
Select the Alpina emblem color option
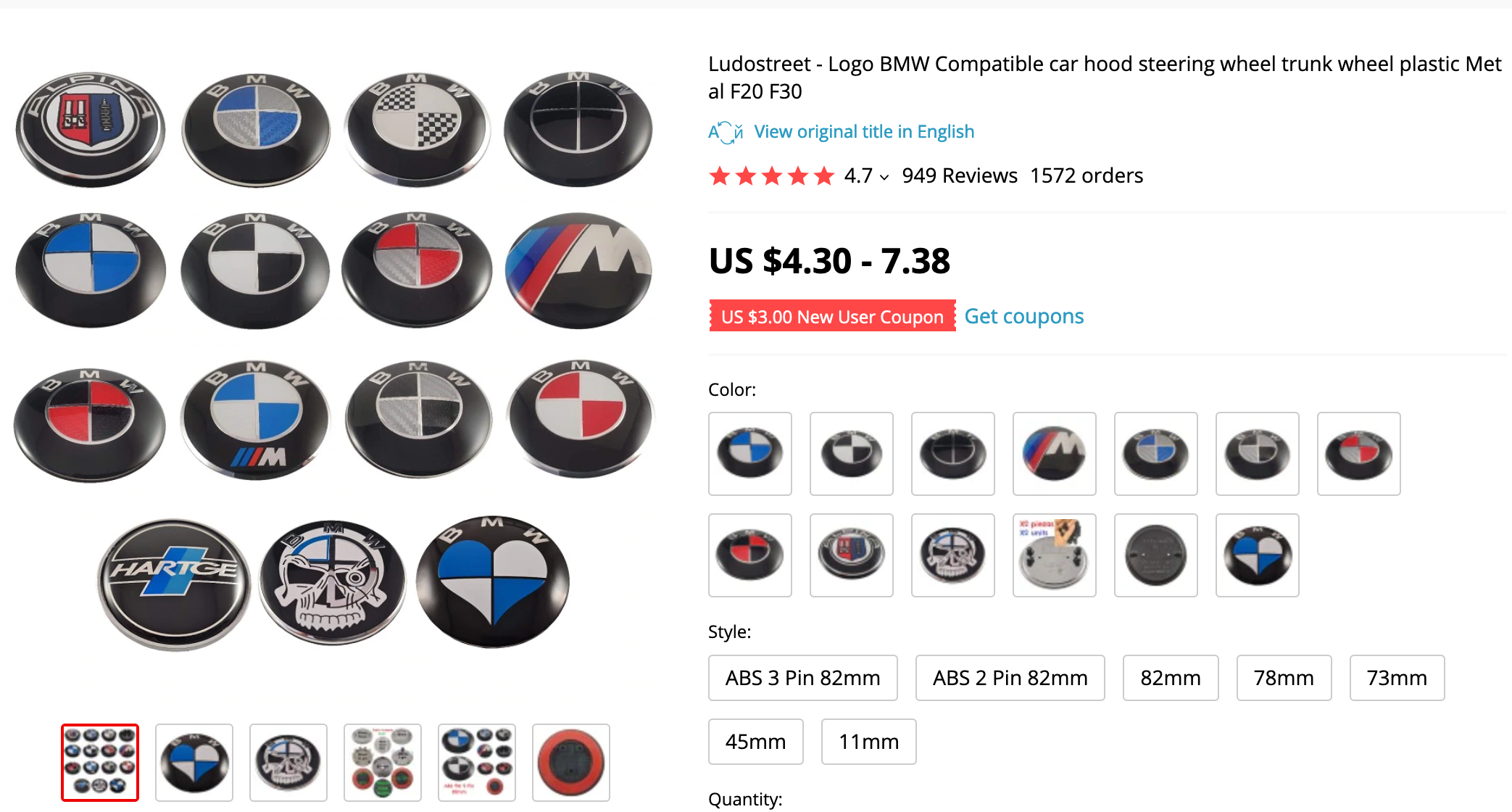[851, 555]
